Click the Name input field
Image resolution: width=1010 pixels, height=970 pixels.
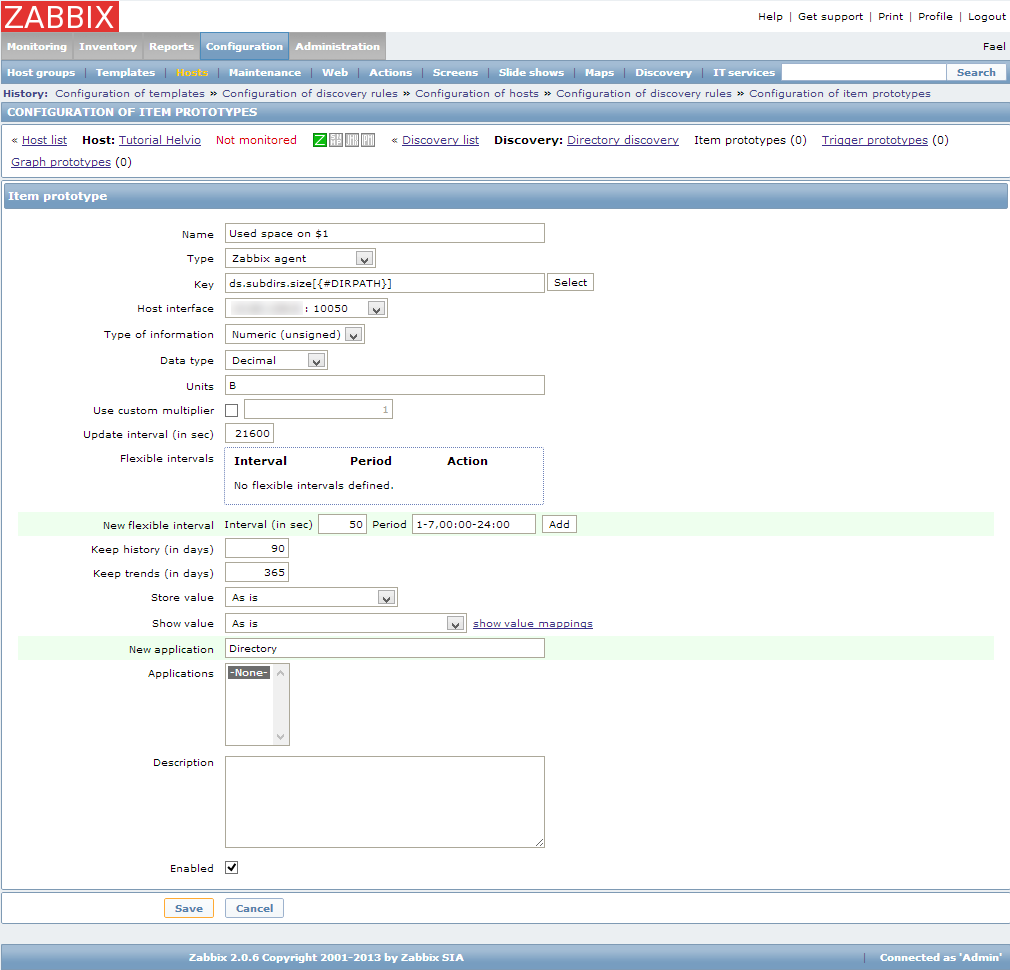click(385, 233)
